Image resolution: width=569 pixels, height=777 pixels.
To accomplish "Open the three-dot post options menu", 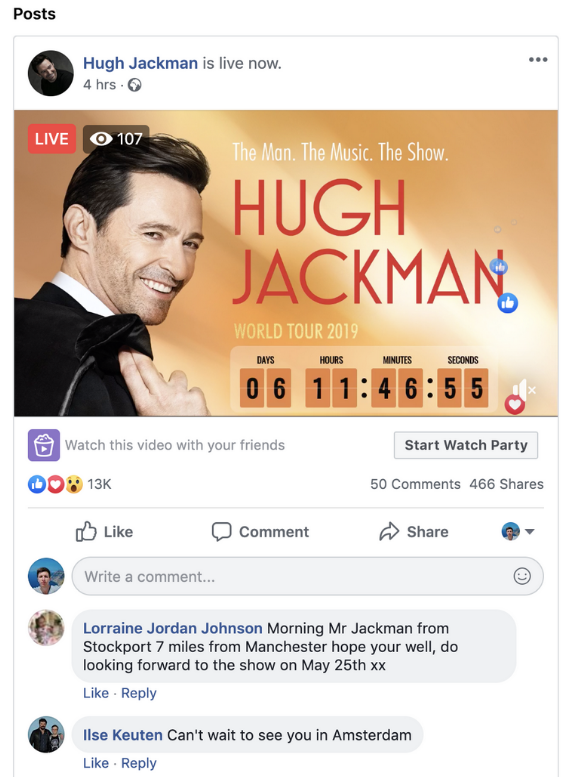I will 538,60.
